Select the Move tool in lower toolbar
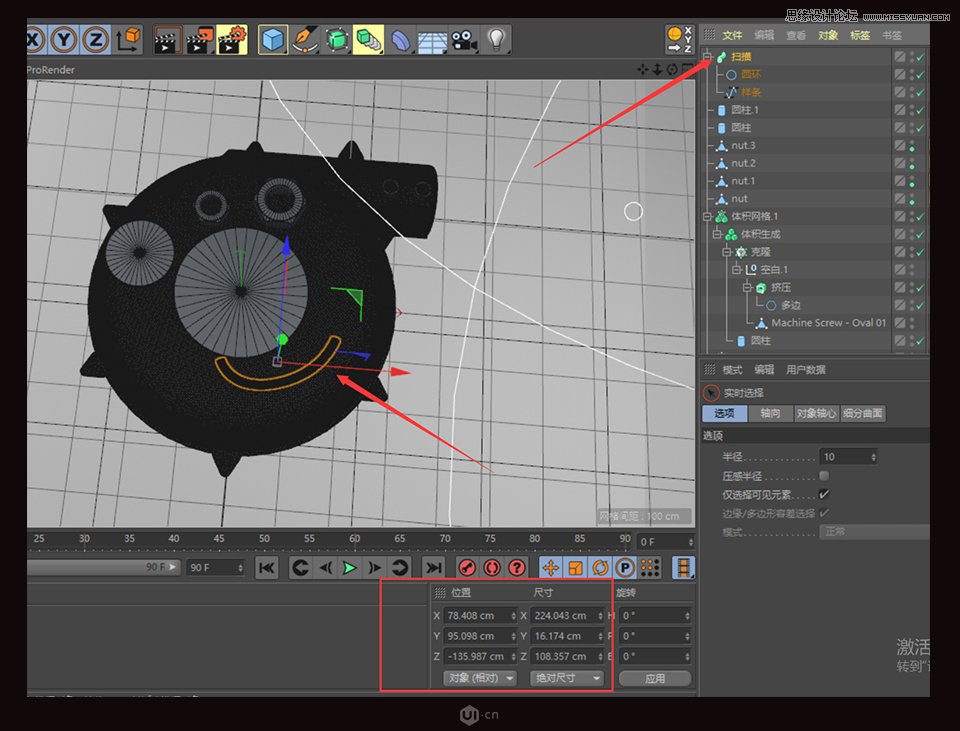The width and height of the screenshot is (960, 731). point(550,567)
